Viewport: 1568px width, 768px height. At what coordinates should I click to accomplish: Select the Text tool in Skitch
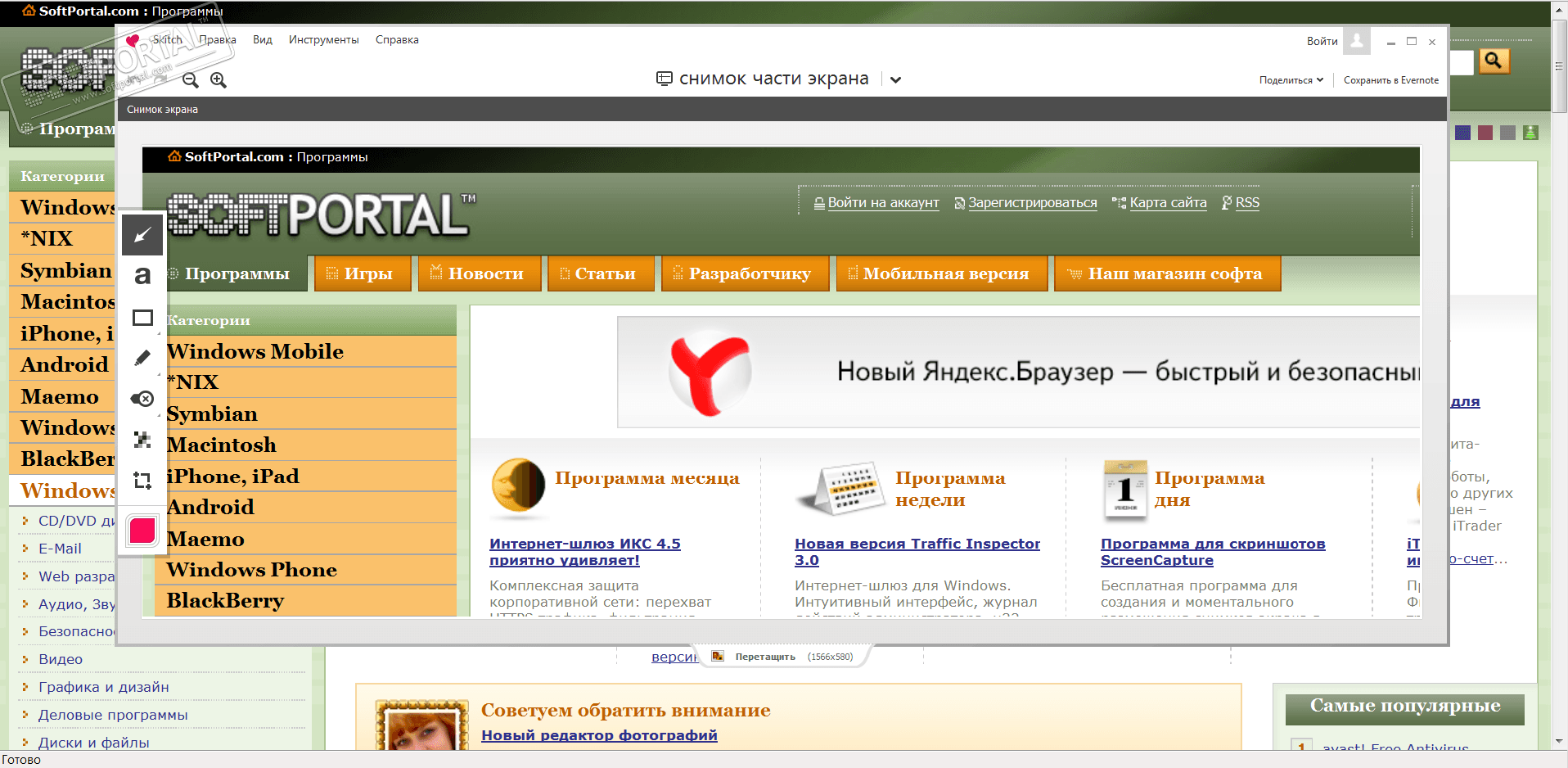[x=142, y=276]
